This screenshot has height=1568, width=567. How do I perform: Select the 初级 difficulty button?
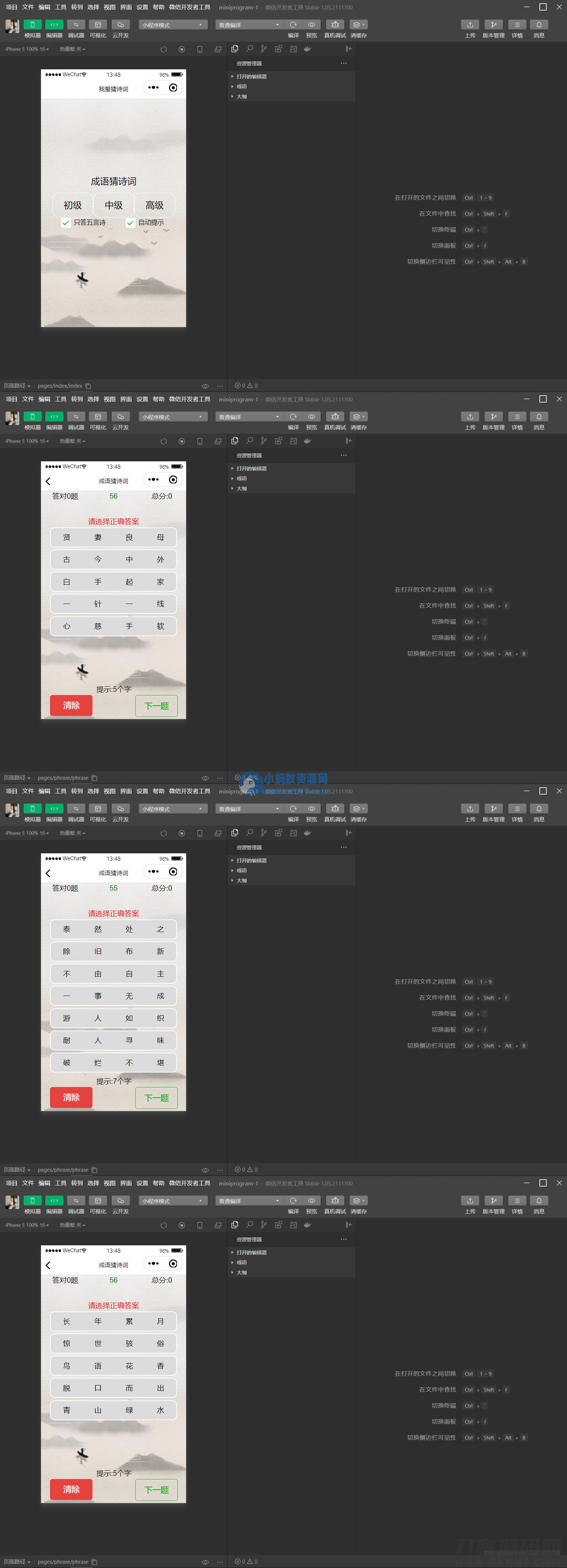coord(73,205)
